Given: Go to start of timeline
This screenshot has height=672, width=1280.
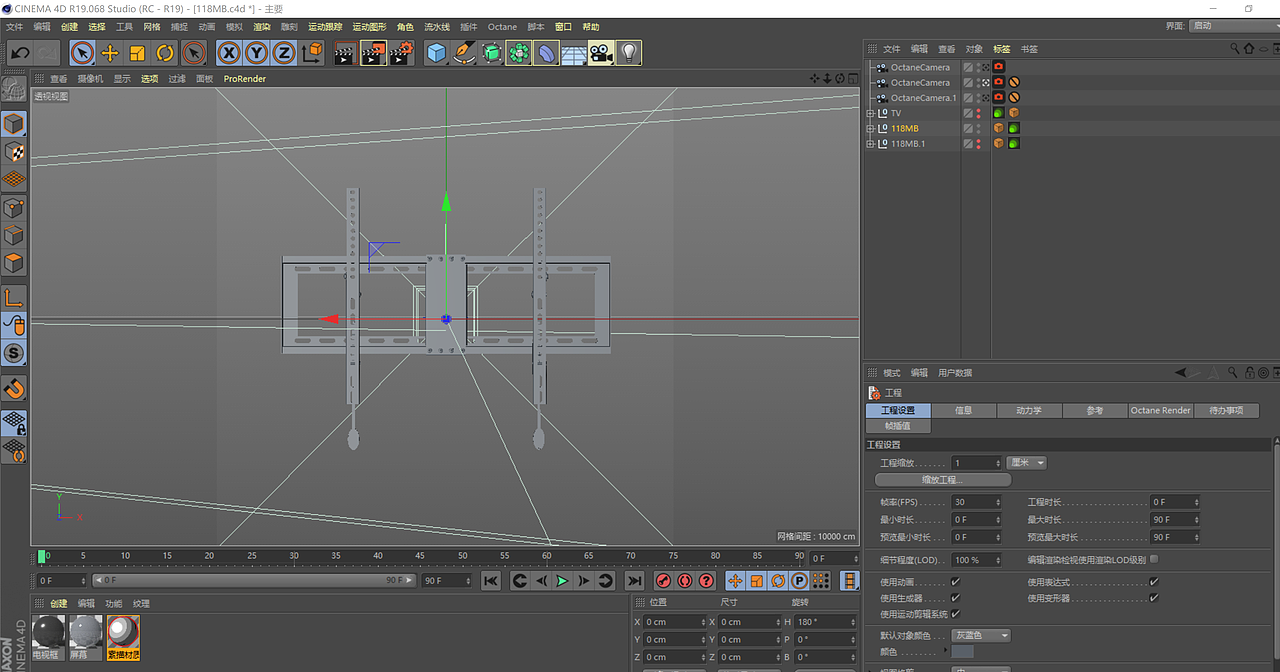Looking at the screenshot, I should [491, 580].
